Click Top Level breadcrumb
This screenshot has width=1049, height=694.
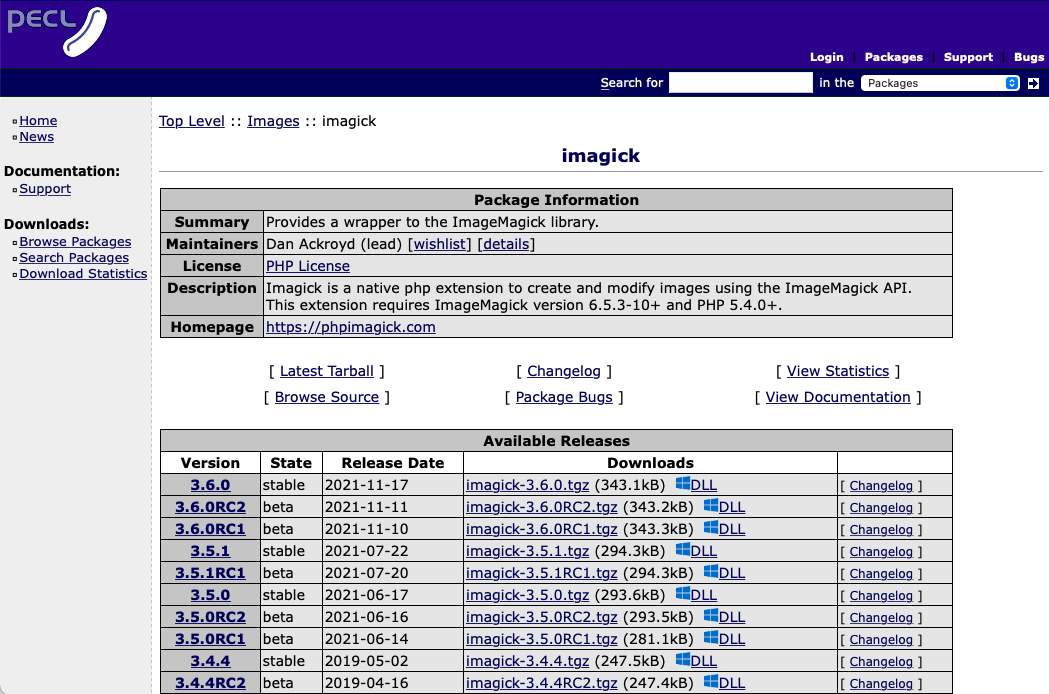pyautogui.click(x=191, y=121)
